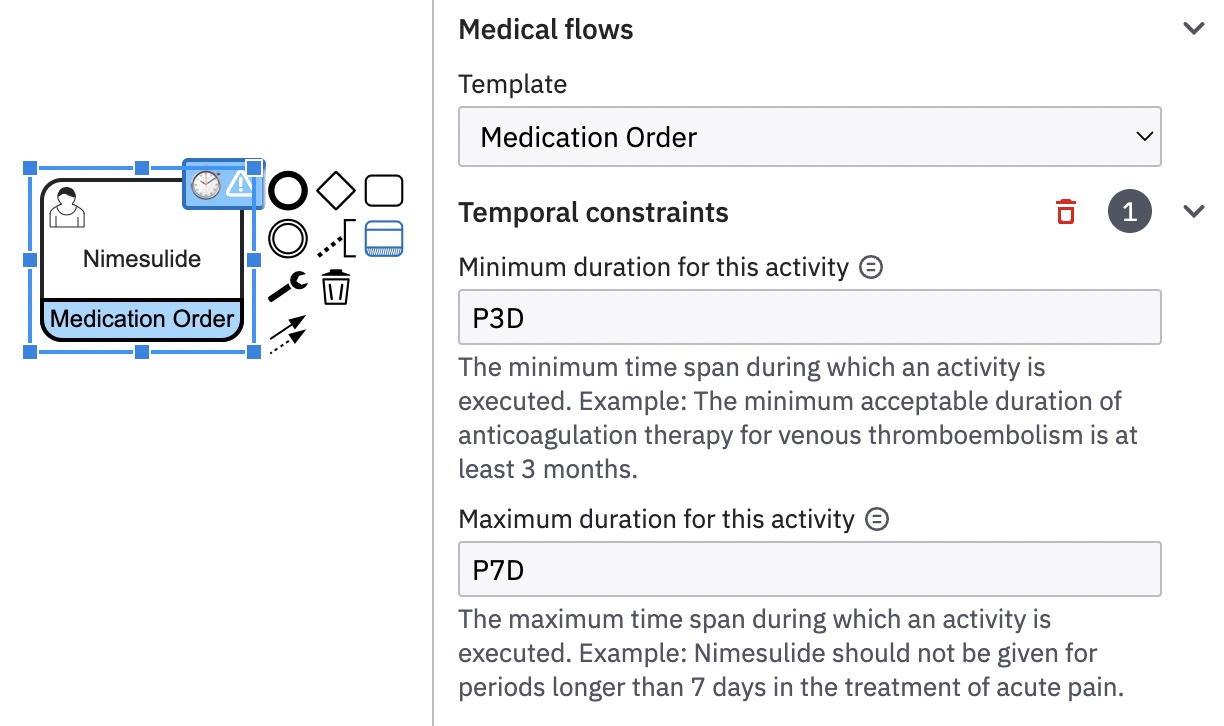Remove the temporal constraint via red trash icon
1224x726 pixels.
[x=1065, y=211]
